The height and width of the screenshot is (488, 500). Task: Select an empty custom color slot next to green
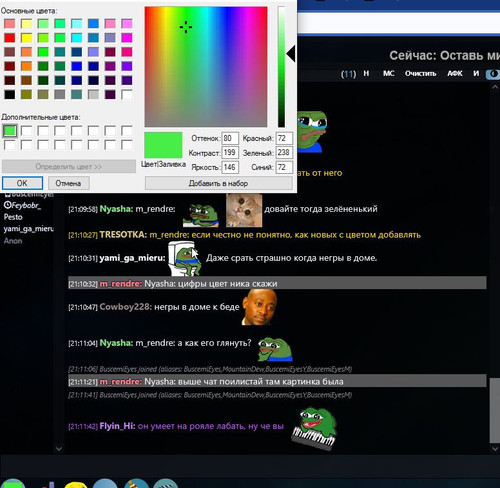26,130
